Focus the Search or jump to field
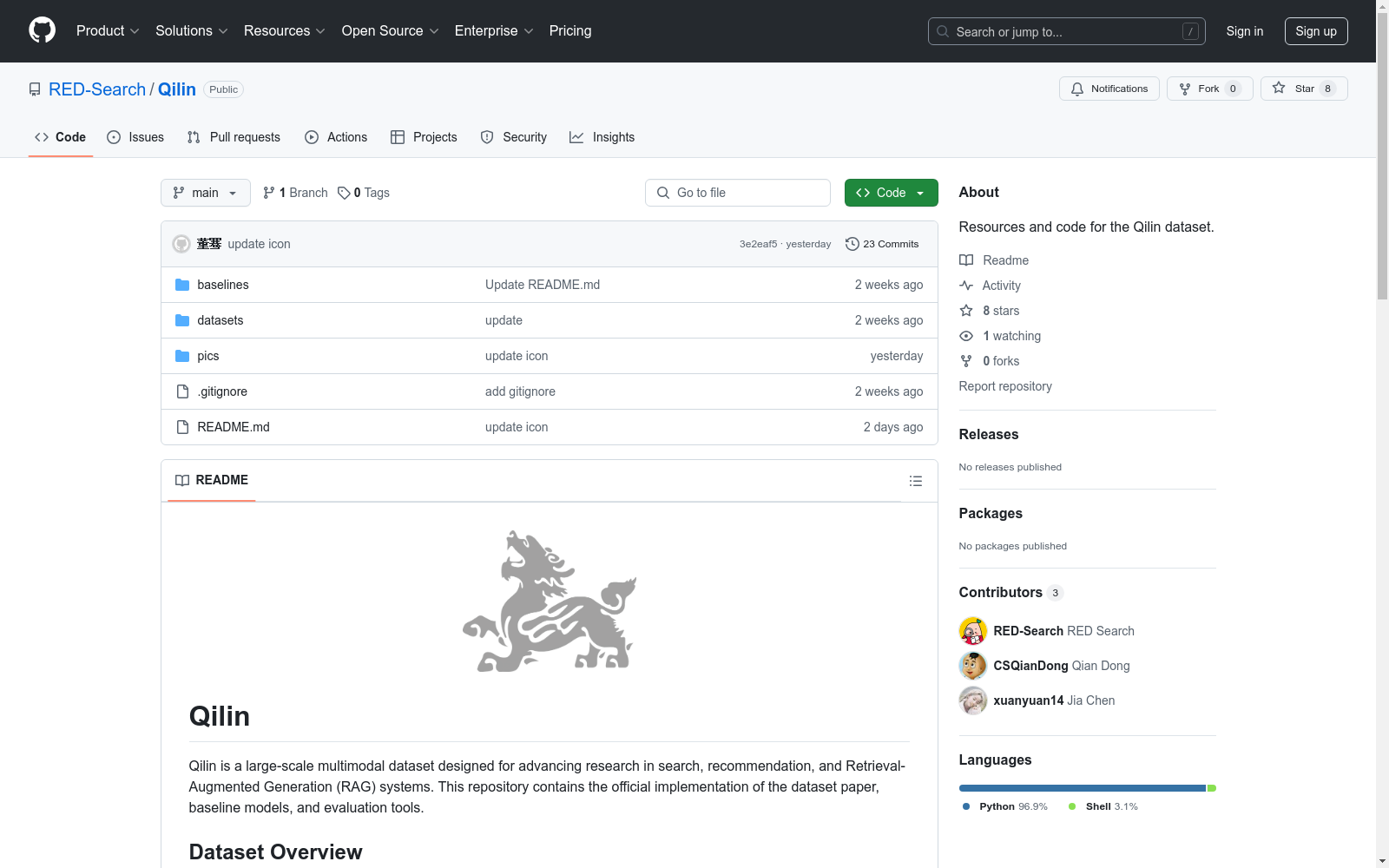 coord(1067,31)
